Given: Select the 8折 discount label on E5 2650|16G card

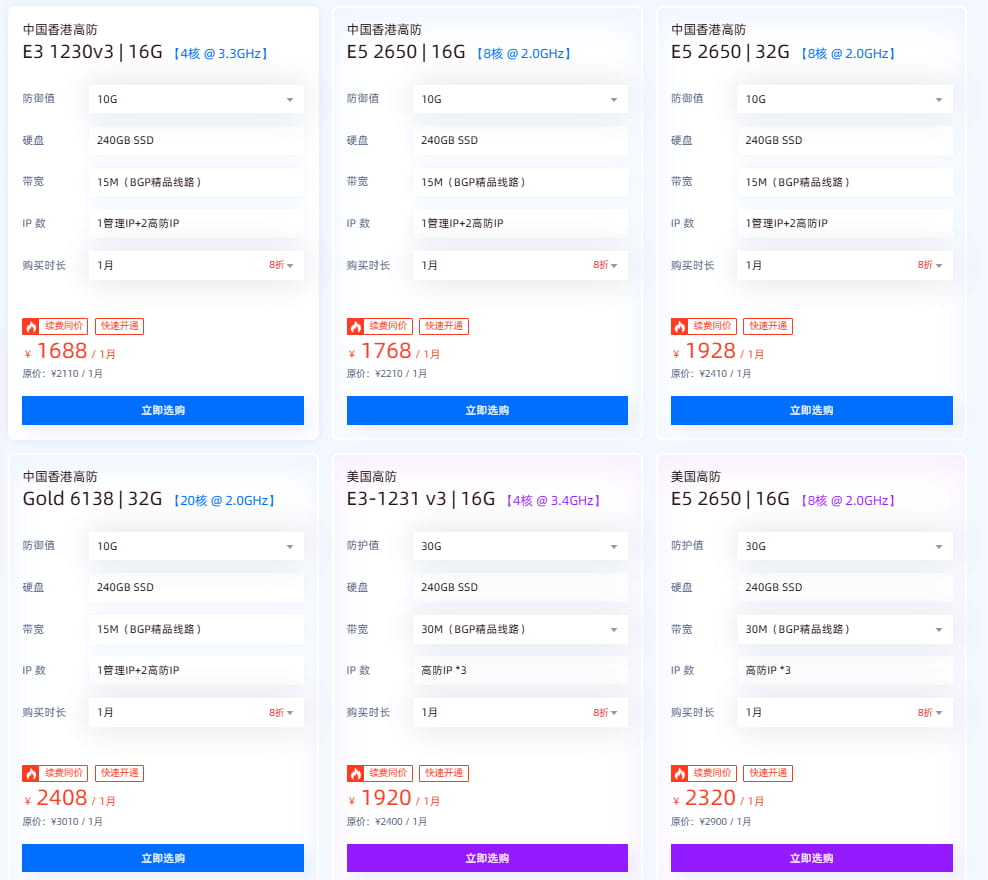Looking at the screenshot, I should 600,265.
